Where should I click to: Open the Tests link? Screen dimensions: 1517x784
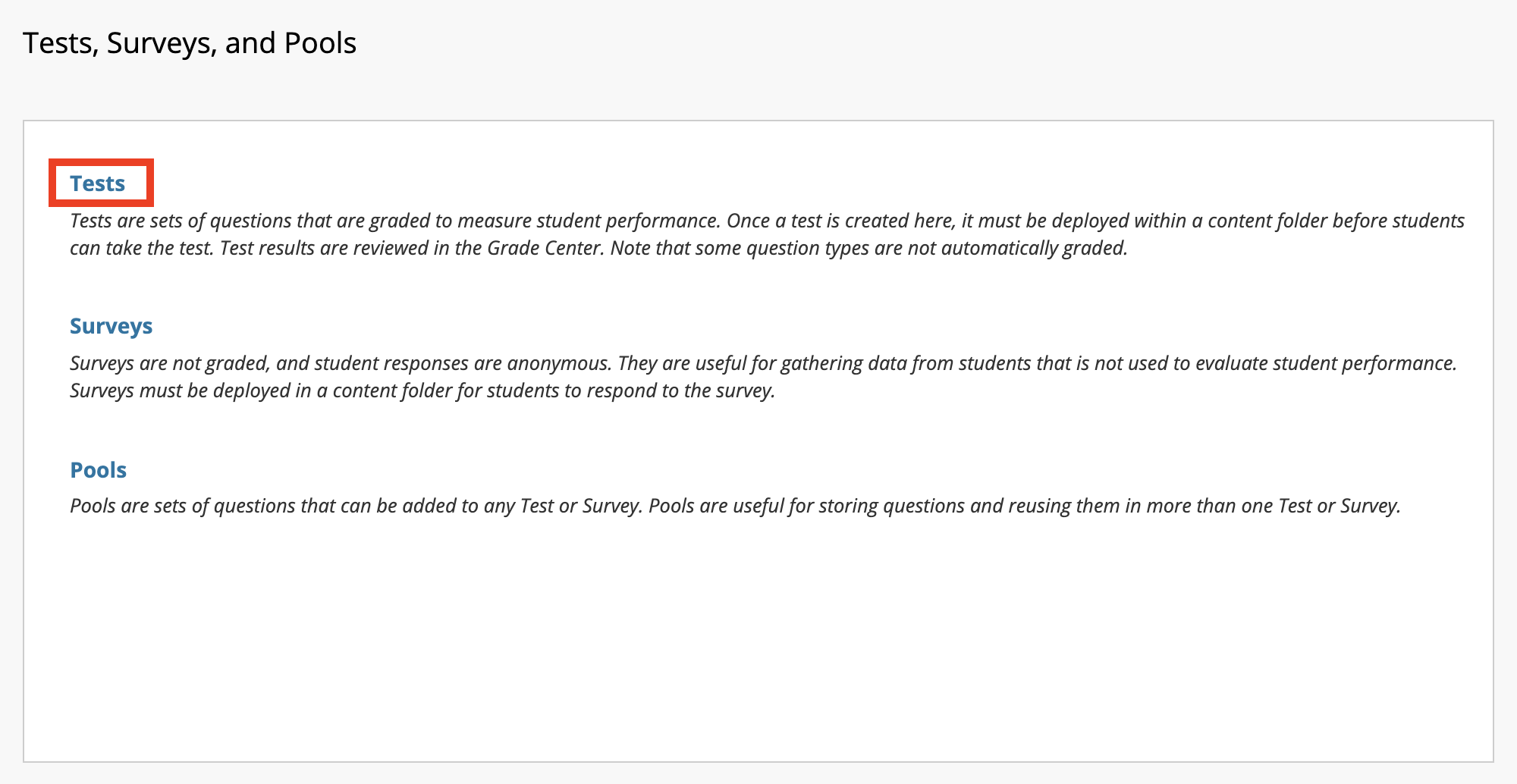[98, 183]
